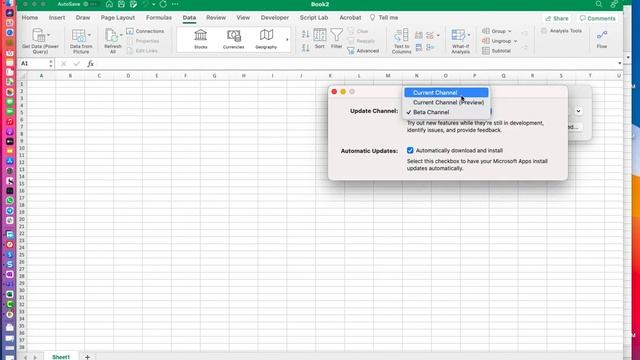Click the title bar Refresh circular arrow
This screenshot has height=360, width=640.
tap(163, 4)
